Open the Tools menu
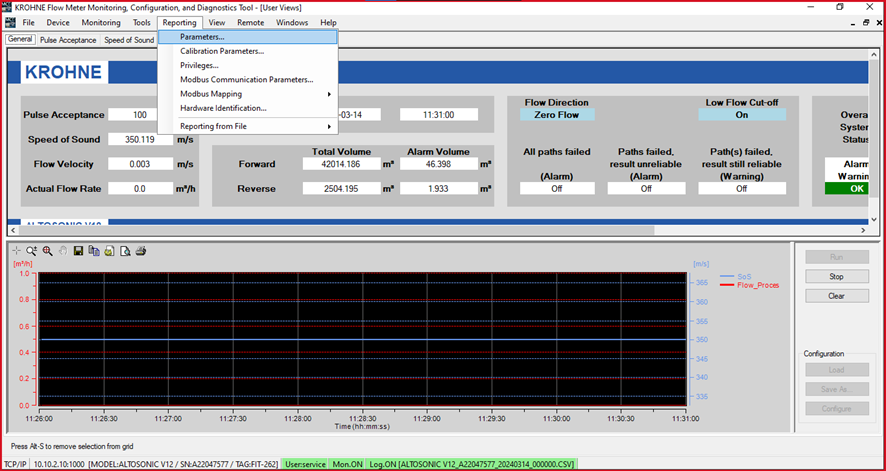Image resolution: width=886 pixels, height=471 pixels. tap(142, 23)
